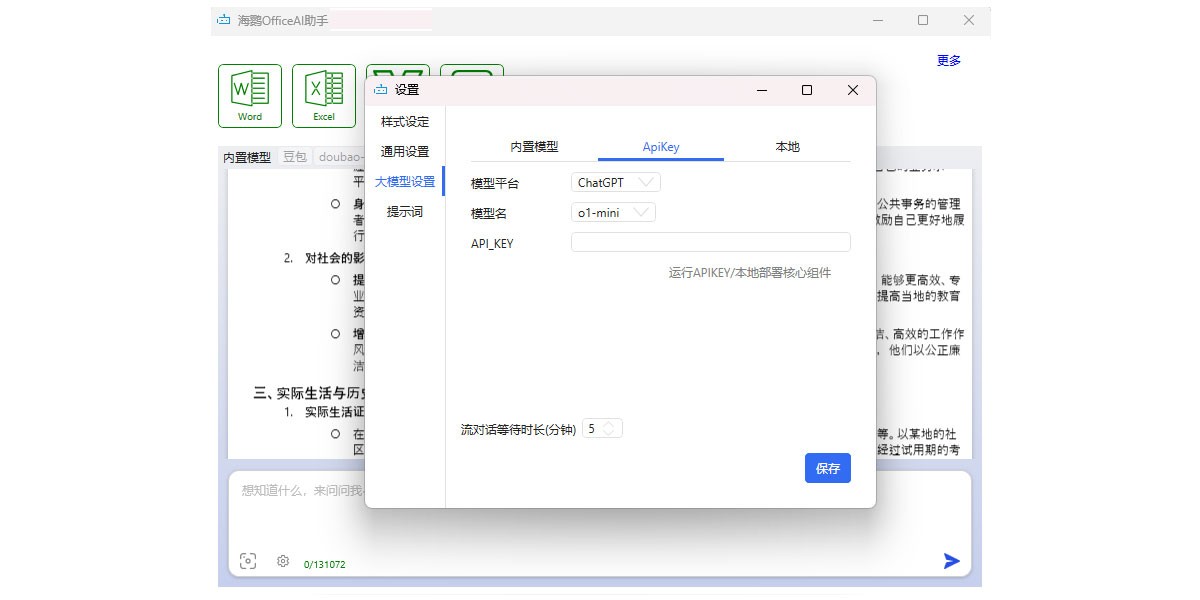The image size is (1200, 600).
Task: Click the 海鹦OfficeAI助手 app logo icon
Action: 223,20
